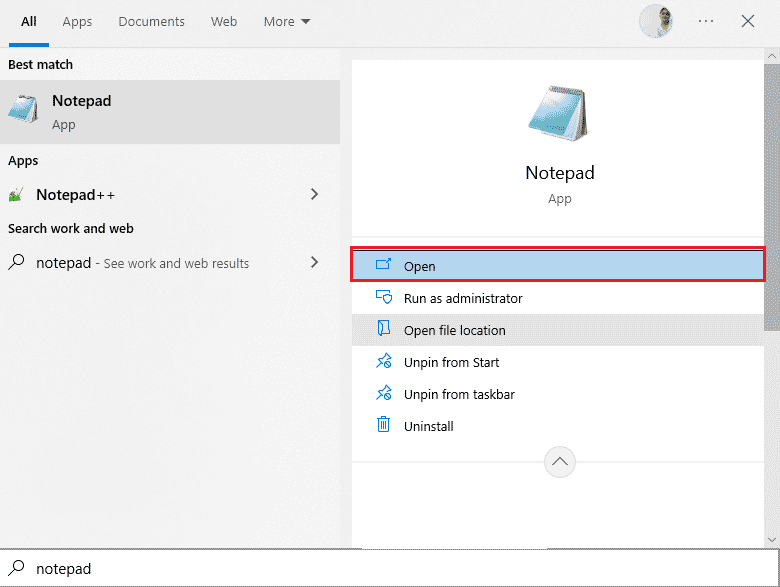Click the Open file location folder icon

pos(384,328)
